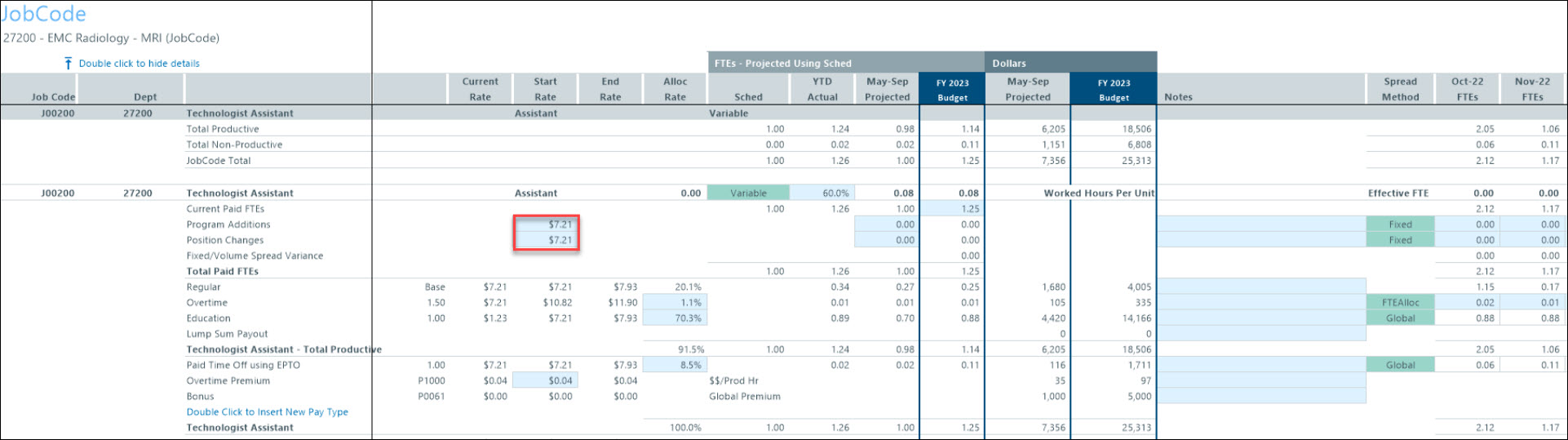Click the Spread Method column header
Screen dimensions: 1568x440
tap(1400, 89)
